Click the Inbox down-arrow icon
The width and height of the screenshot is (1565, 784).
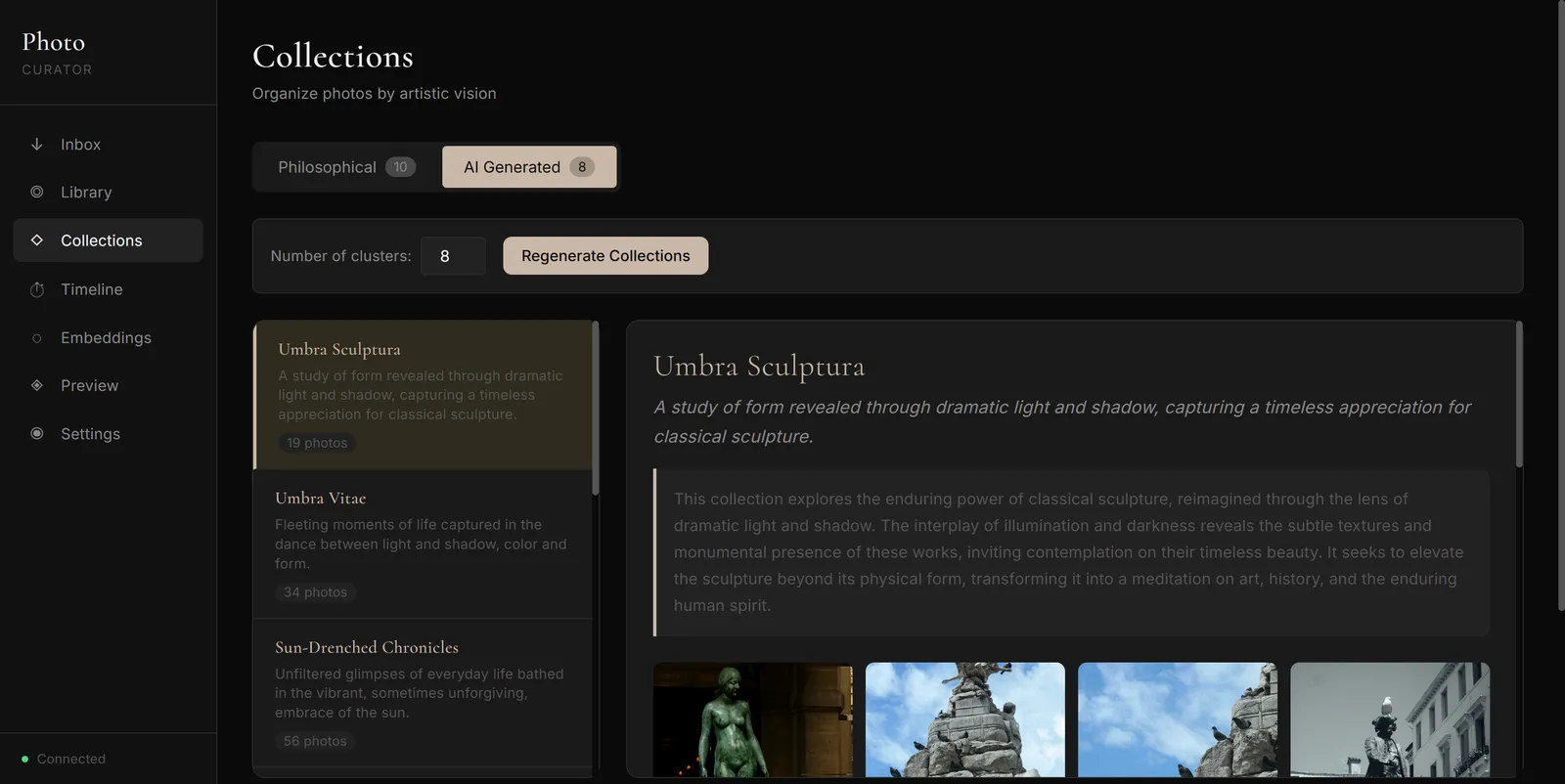pyautogui.click(x=37, y=144)
